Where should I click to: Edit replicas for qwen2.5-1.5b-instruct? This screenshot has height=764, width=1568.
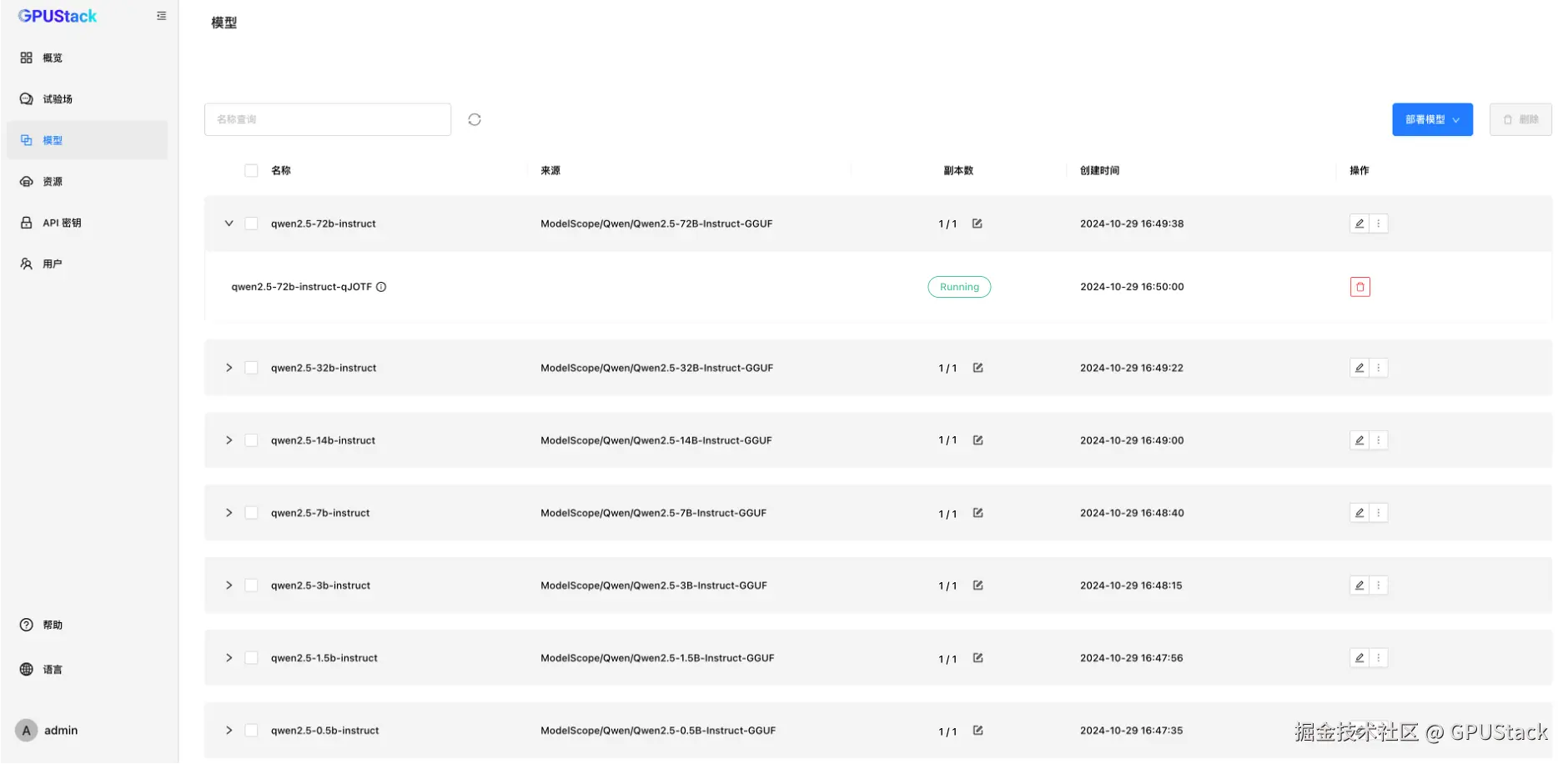tap(977, 658)
